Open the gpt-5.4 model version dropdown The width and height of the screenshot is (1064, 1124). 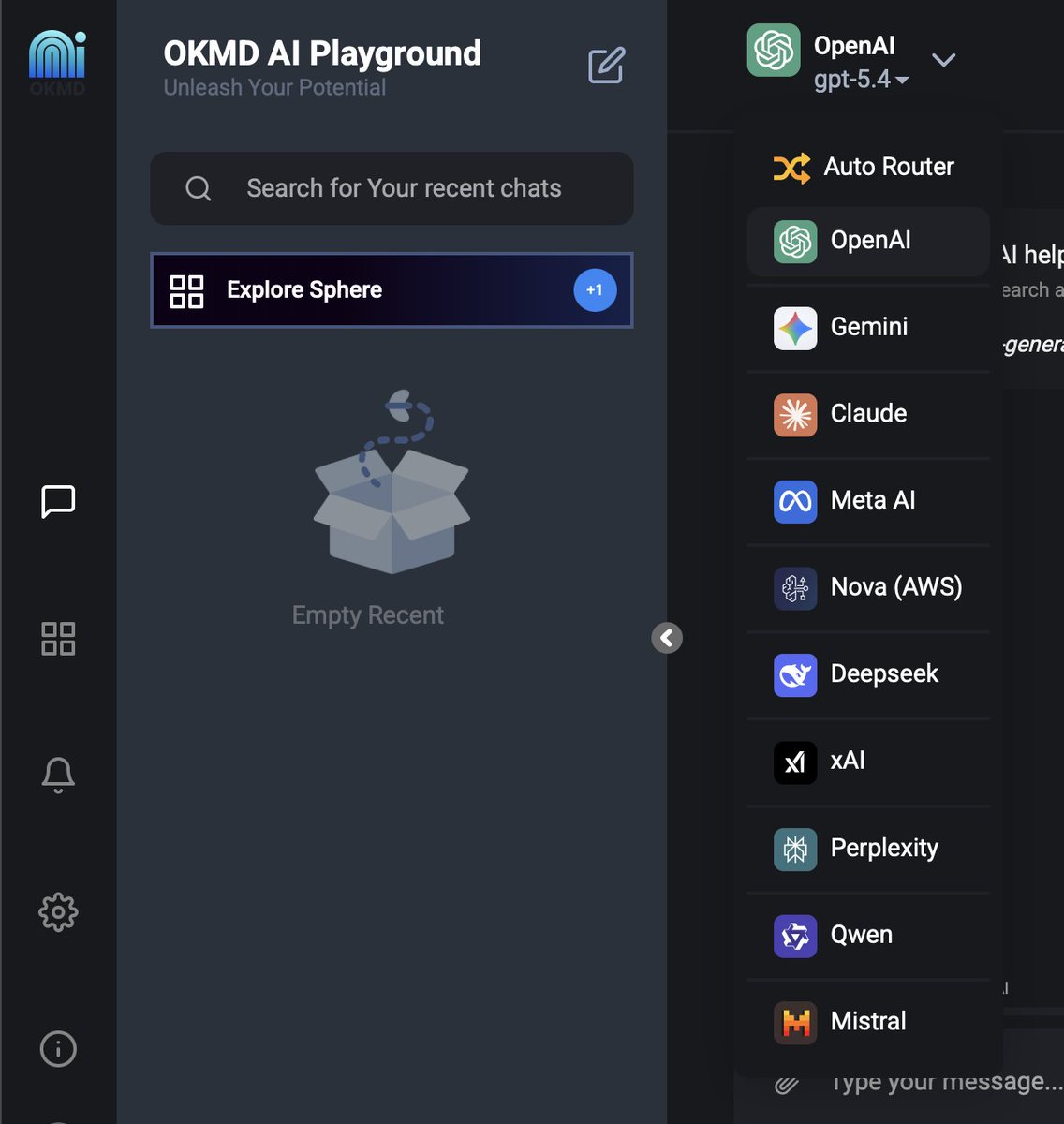[862, 80]
